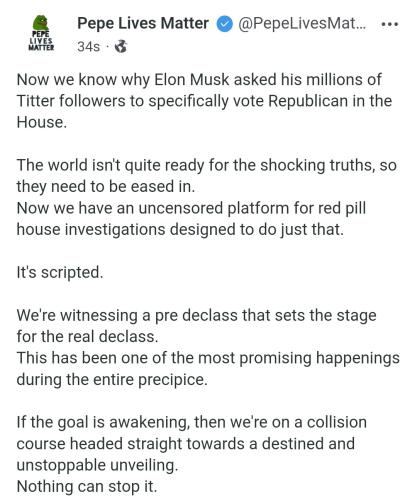Click the phrase "unstoppable unveiling."
The image size is (417, 500).
(97, 465)
